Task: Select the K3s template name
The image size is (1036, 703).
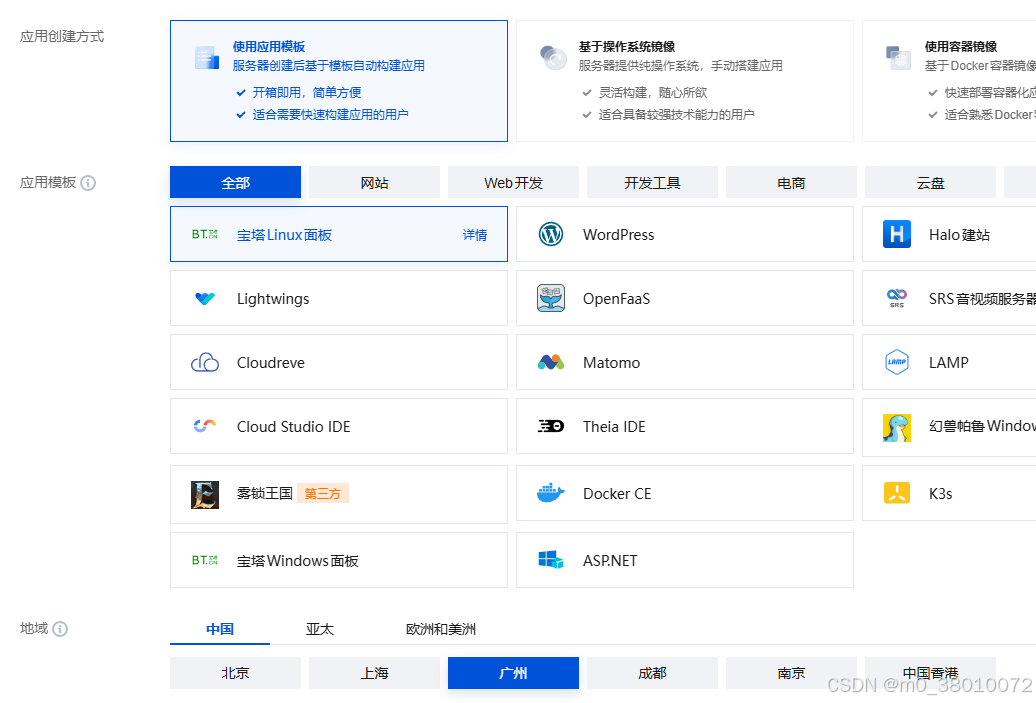Action: click(x=940, y=494)
